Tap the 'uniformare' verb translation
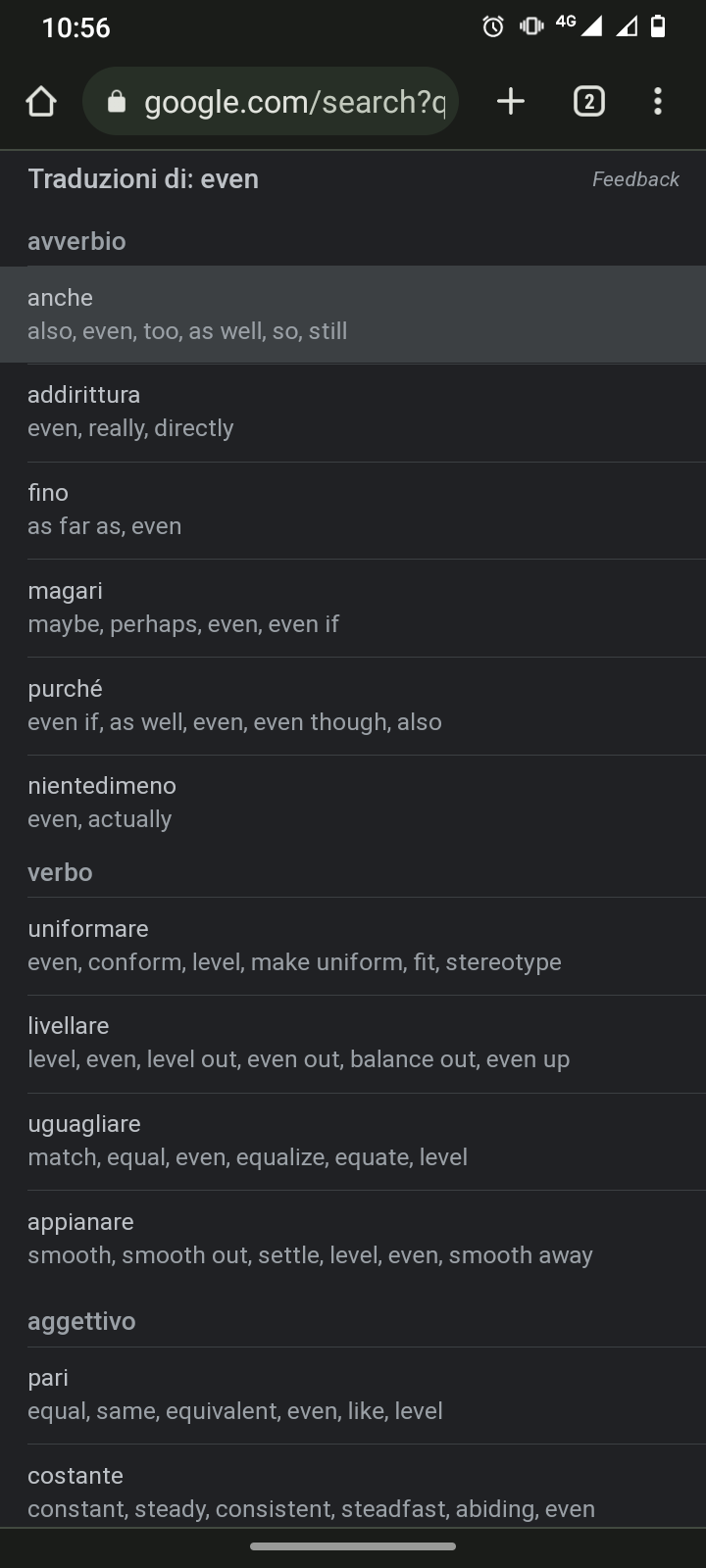706x1568 pixels. click(353, 946)
